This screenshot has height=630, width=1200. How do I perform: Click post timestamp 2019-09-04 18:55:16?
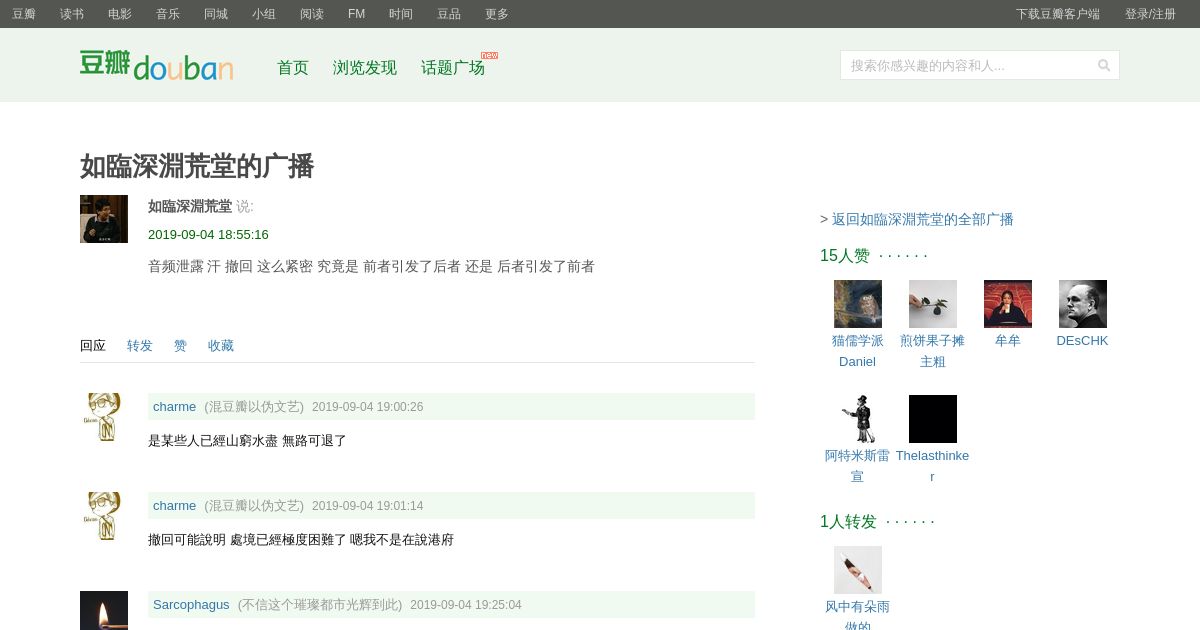pos(208,235)
